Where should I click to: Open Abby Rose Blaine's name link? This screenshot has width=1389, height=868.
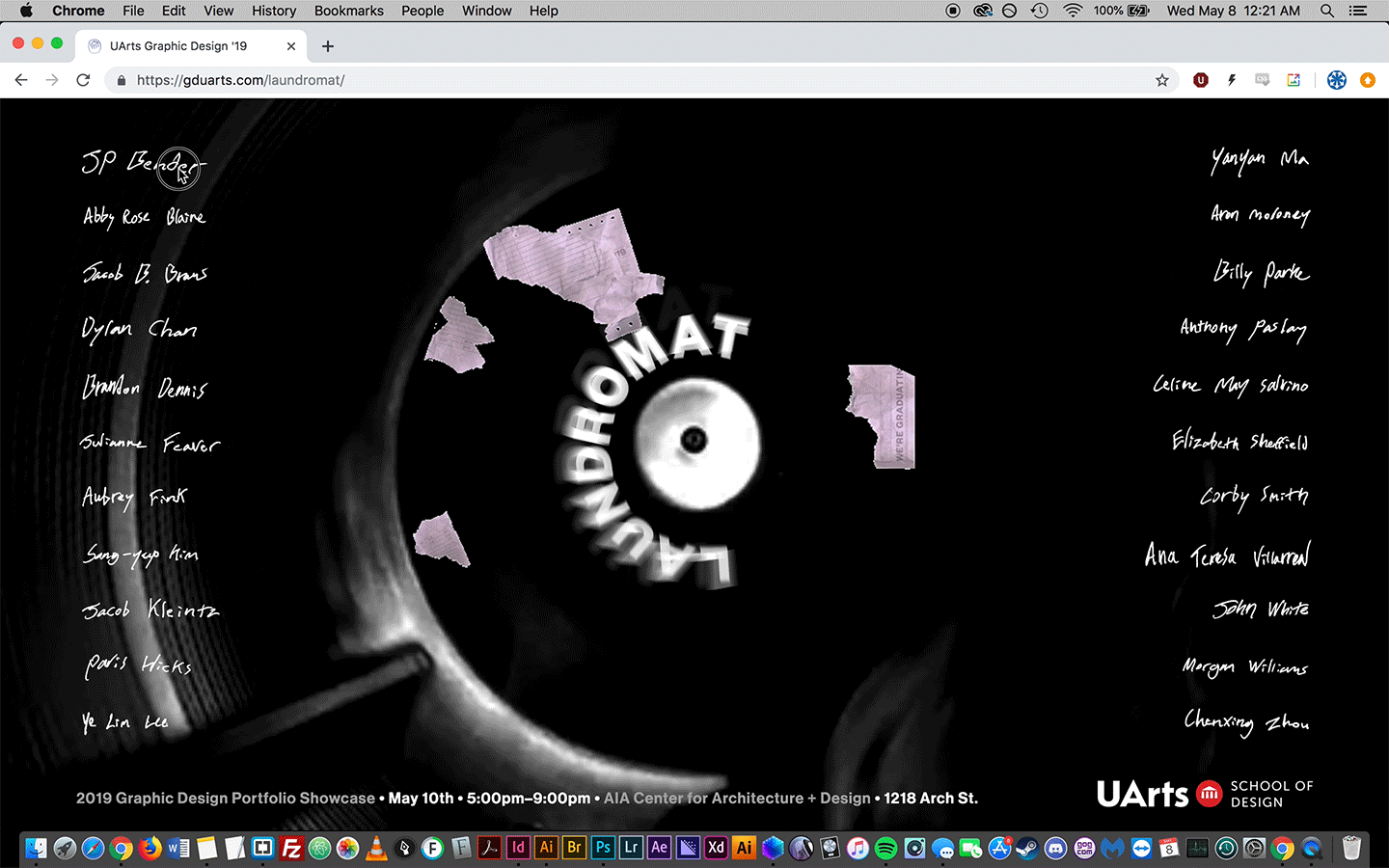(145, 217)
